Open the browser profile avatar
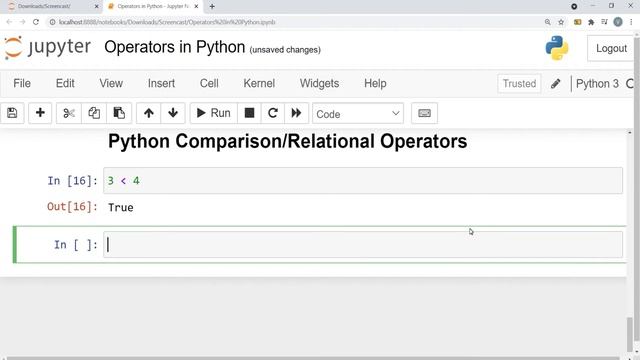 click(618, 22)
